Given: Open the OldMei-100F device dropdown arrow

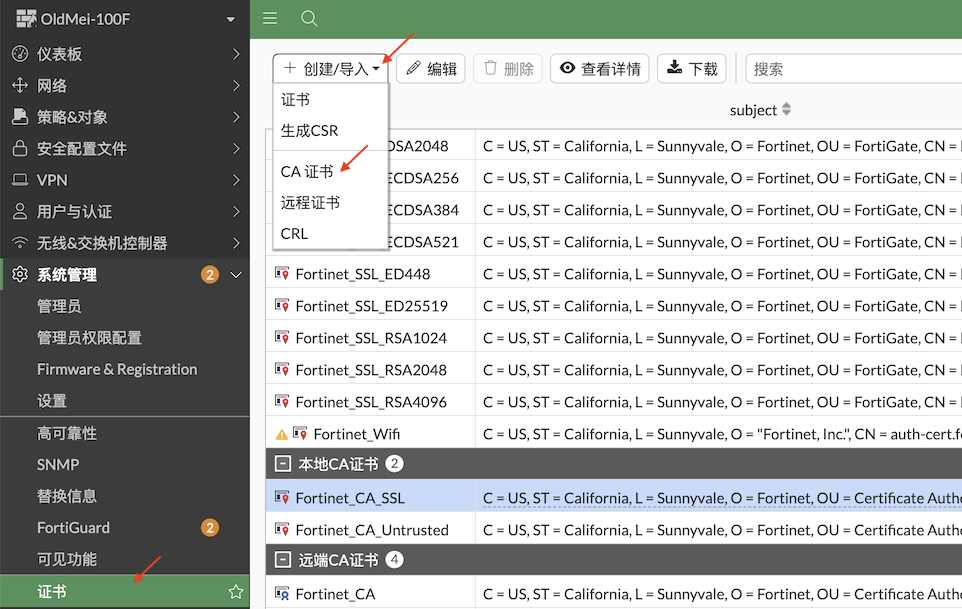Looking at the screenshot, I should [x=231, y=19].
